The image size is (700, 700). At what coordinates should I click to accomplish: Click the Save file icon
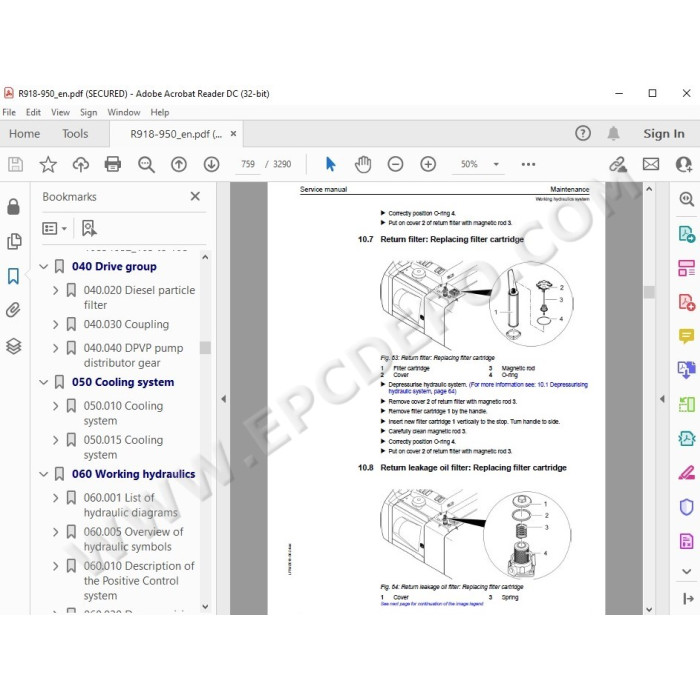coord(15,164)
